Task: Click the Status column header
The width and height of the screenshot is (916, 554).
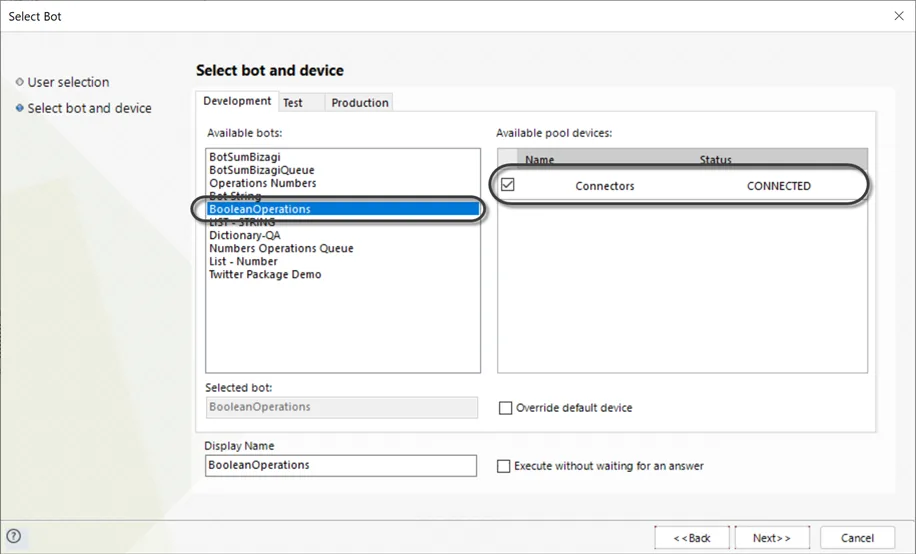Action: [716, 160]
